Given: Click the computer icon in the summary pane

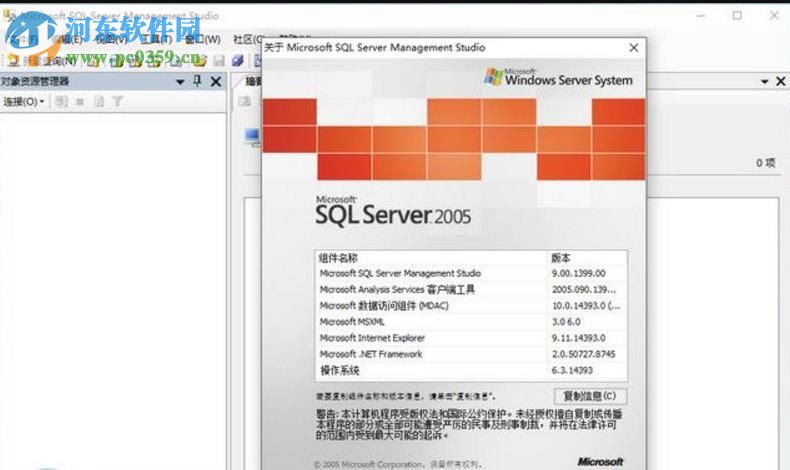Looking at the screenshot, I should [x=252, y=137].
